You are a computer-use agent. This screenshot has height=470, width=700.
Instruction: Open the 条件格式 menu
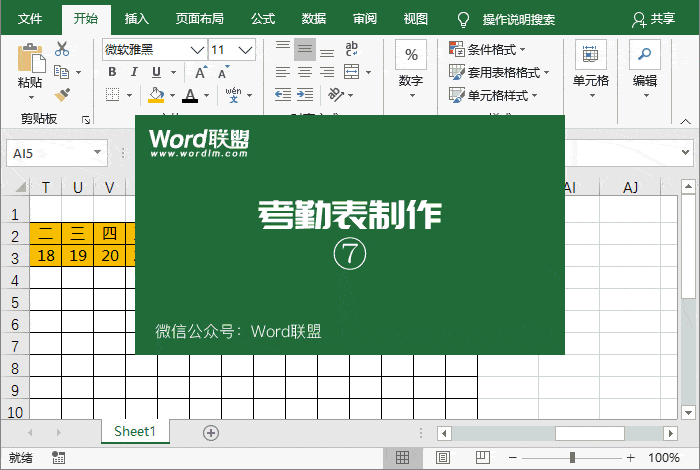tap(487, 49)
